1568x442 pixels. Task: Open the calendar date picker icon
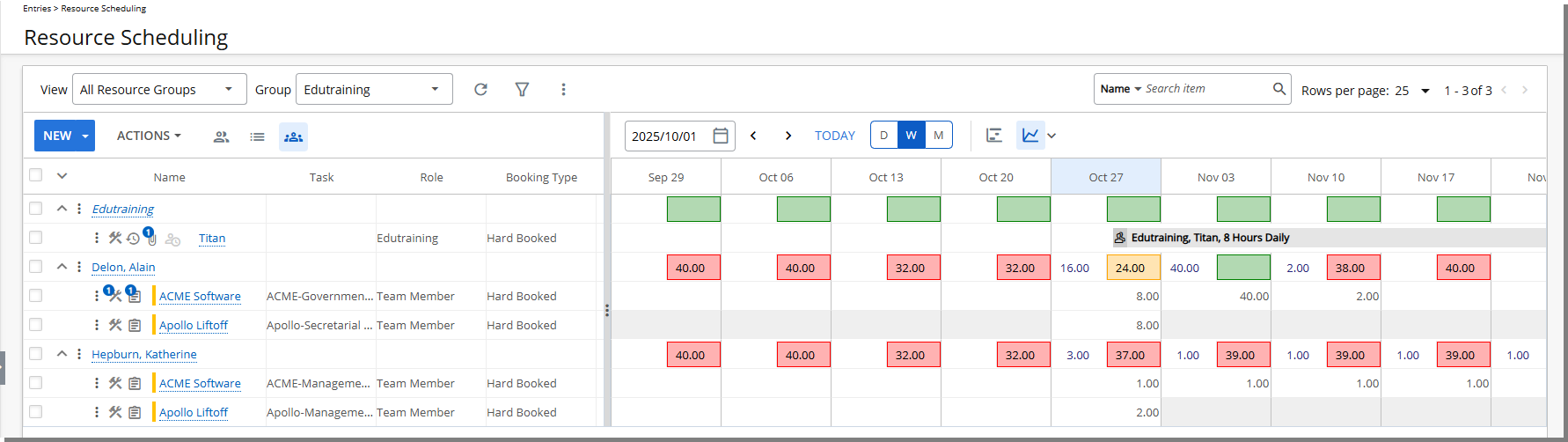click(720, 136)
